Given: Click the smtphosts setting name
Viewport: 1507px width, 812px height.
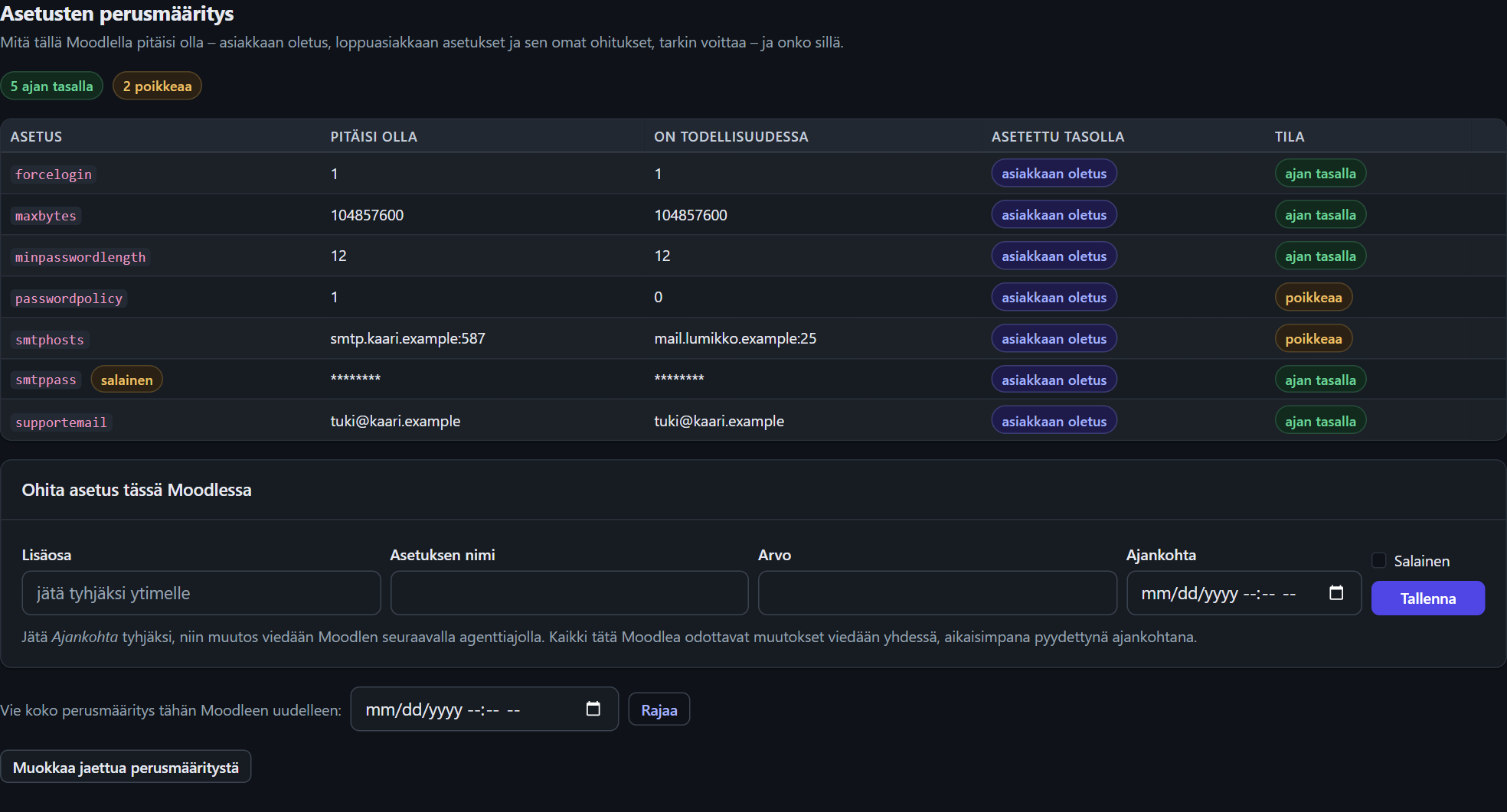Looking at the screenshot, I should point(50,340).
